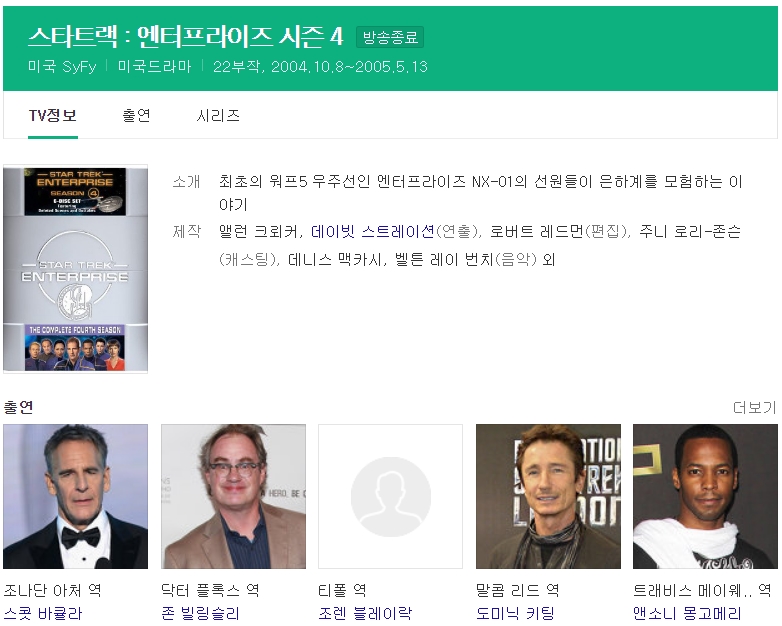782x626 pixels.
Task: Click the 방송종료 status badge
Action: (x=390, y=37)
